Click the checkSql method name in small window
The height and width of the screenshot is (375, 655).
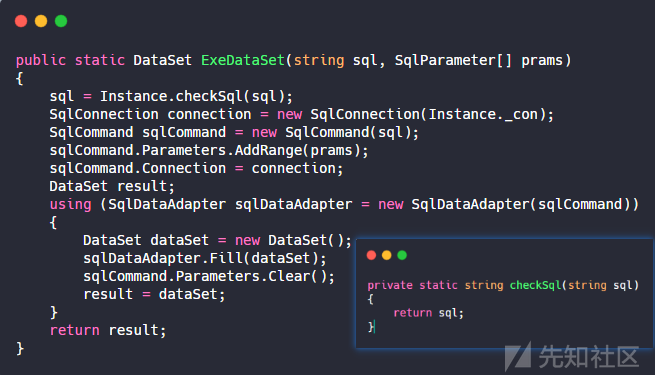[536, 285]
